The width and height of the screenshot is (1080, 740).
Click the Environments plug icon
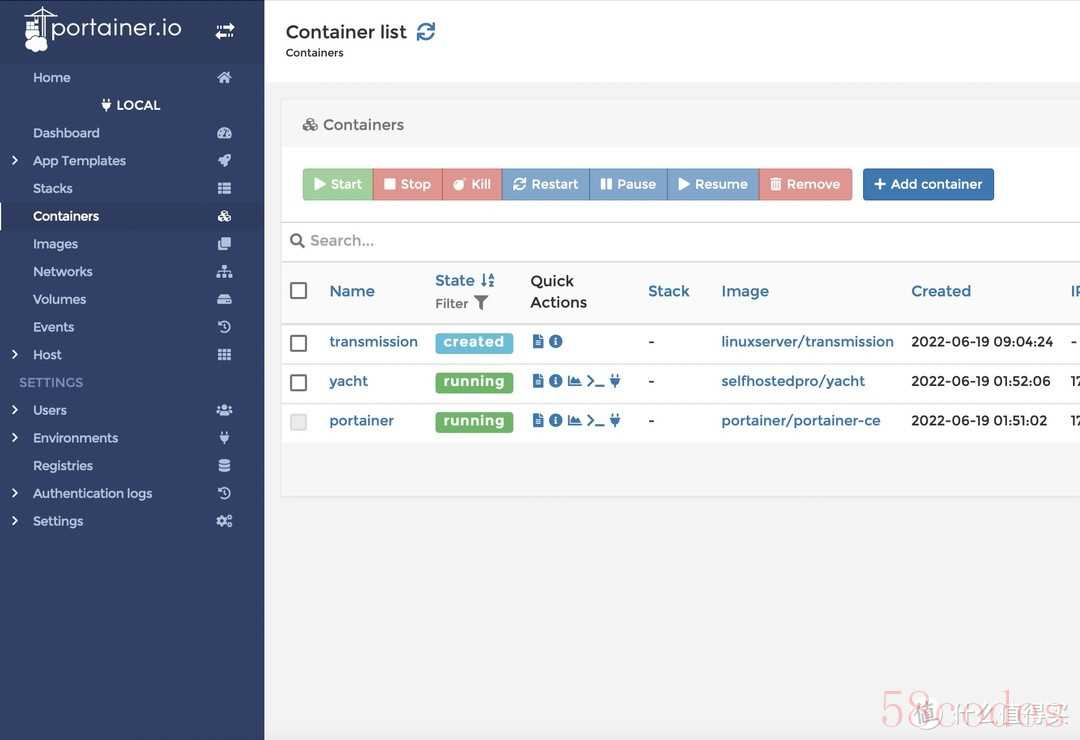(x=225, y=438)
